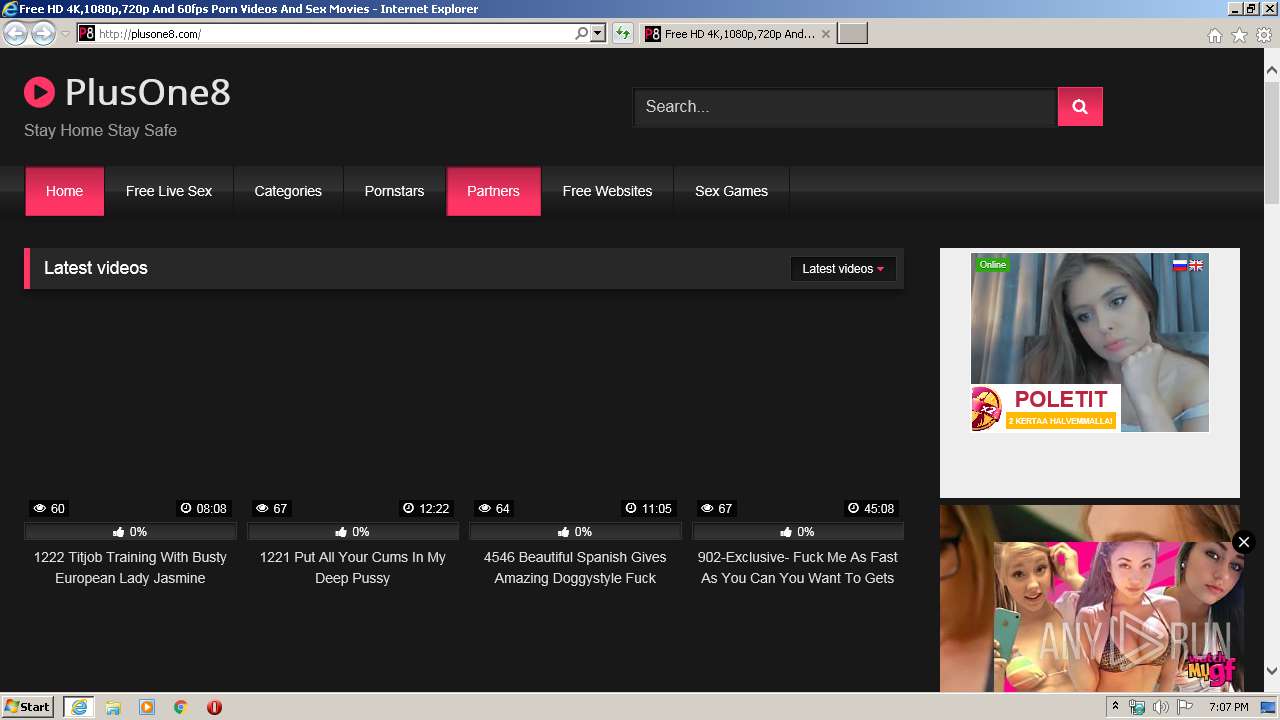Open the address bar autocomplete dropdown arrow
Viewport: 1280px width, 720px height.
pyautogui.click(x=598, y=33)
